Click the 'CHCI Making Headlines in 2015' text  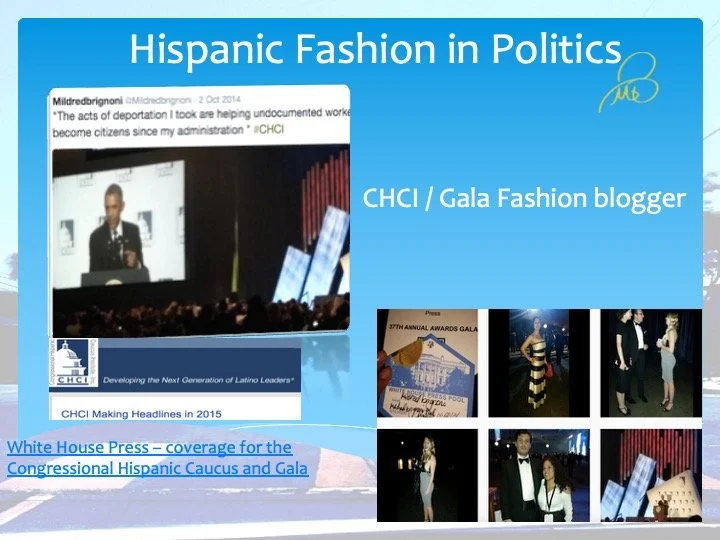click(x=141, y=414)
